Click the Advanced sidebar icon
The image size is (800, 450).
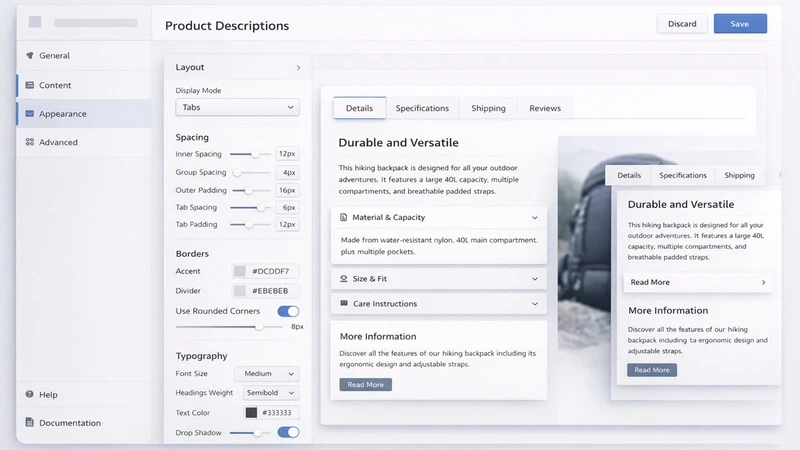(30, 142)
